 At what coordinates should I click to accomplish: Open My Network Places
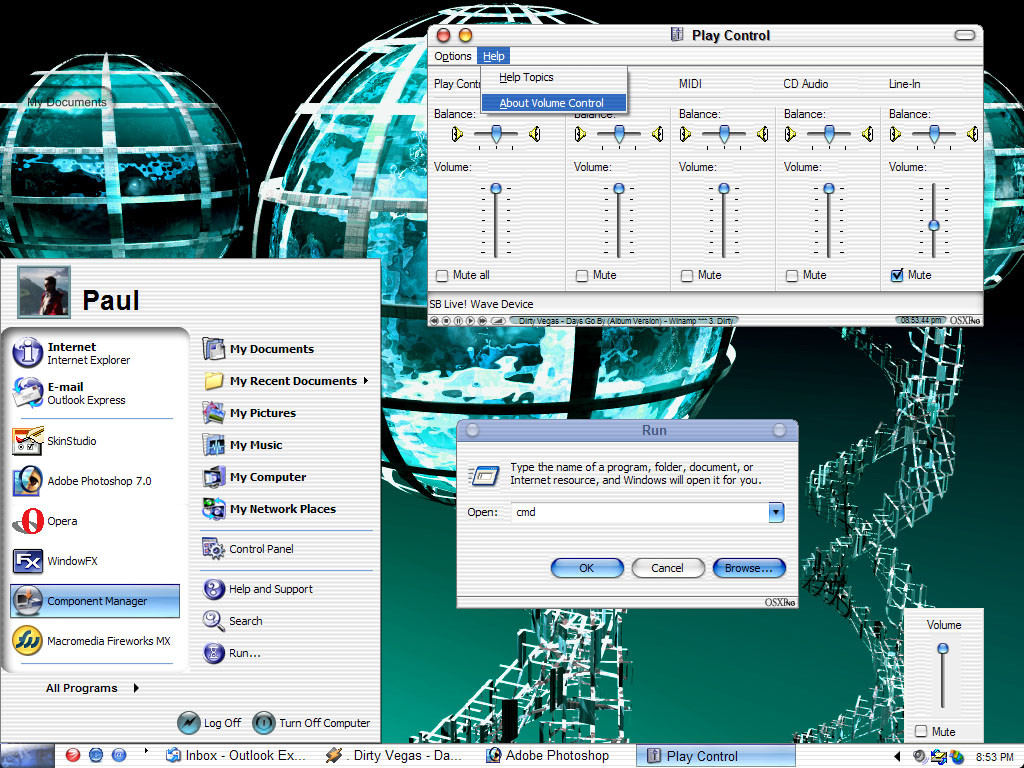coord(269,509)
